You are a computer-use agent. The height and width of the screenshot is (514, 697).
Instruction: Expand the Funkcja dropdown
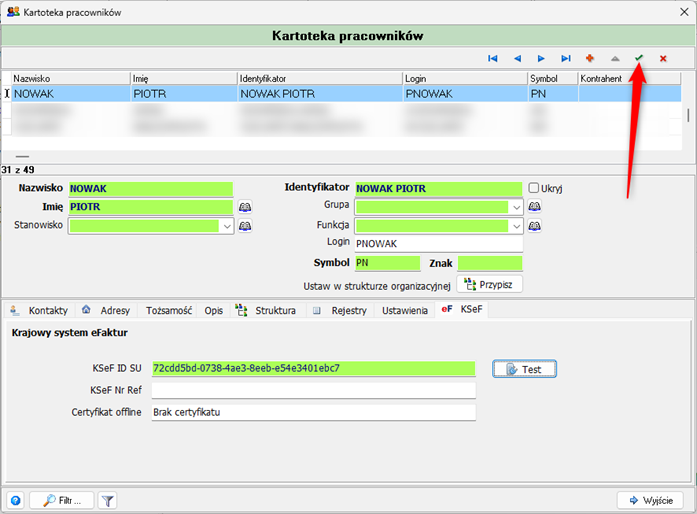(516, 226)
